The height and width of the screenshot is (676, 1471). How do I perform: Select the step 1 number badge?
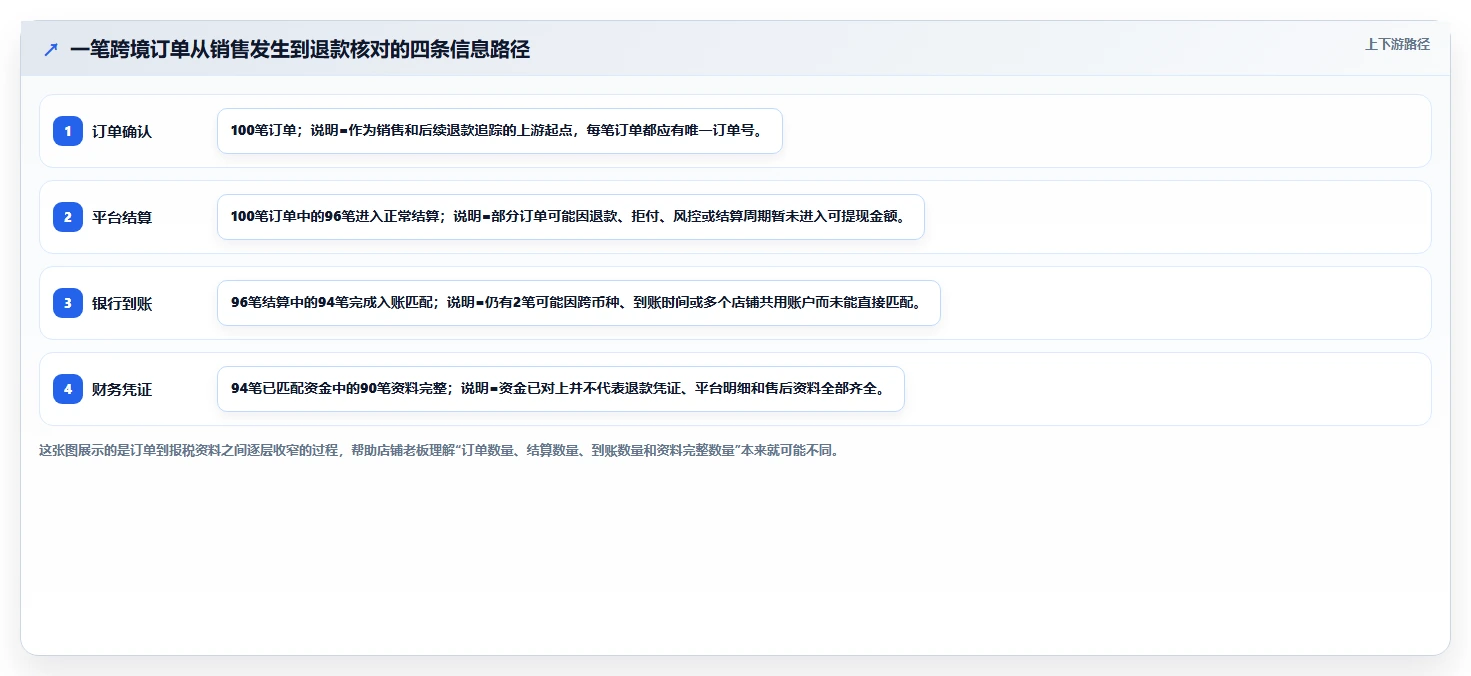(68, 131)
